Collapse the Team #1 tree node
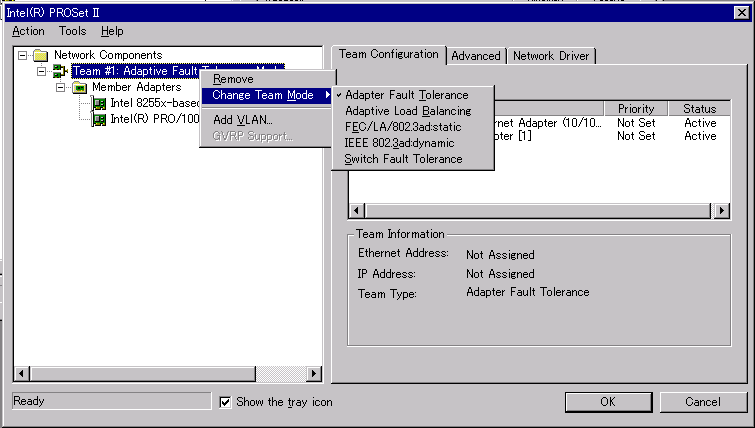Image resolution: width=755 pixels, height=428 pixels. tap(41, 71)
